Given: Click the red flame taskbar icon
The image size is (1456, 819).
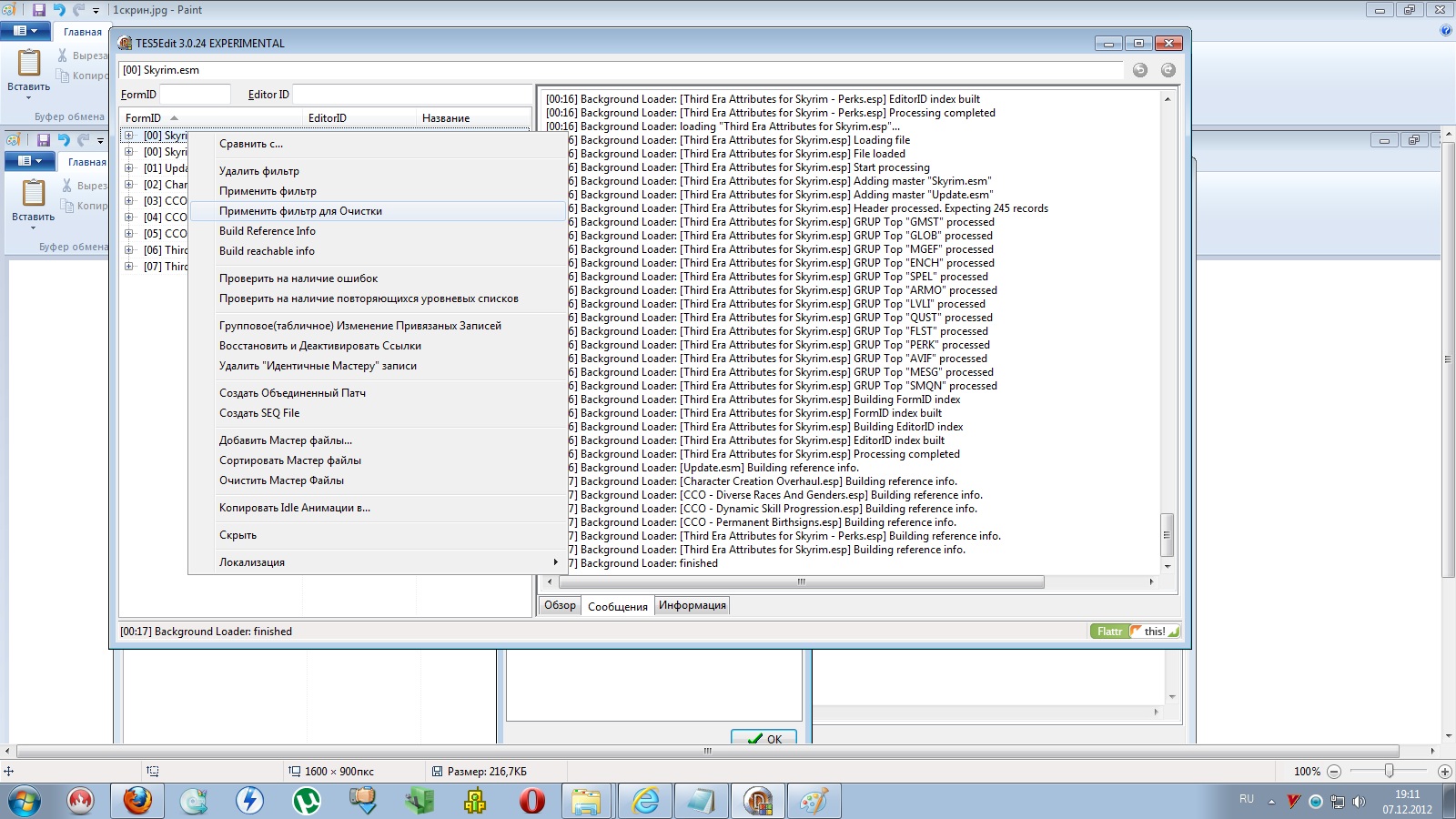Looking at the screenshot, I should pos(81,801).
